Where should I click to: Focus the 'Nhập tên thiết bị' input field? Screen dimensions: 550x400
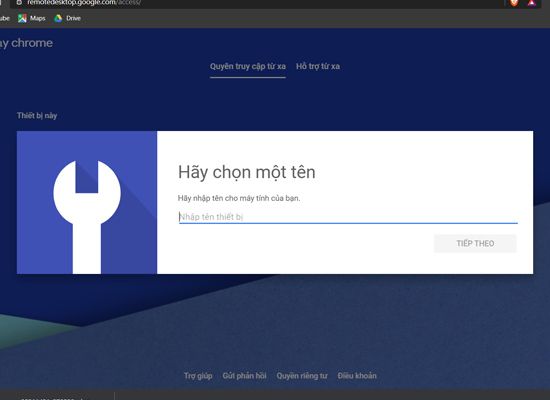pyautogui.click(x=348, y=217)
